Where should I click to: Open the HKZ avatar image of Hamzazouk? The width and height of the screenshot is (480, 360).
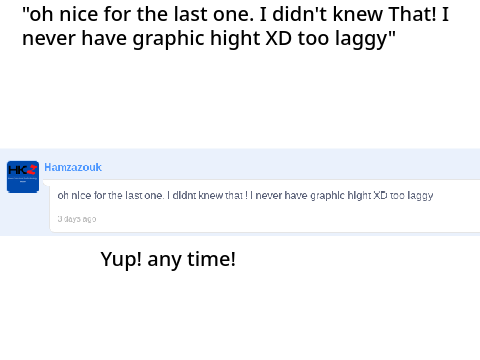(23, 177)
